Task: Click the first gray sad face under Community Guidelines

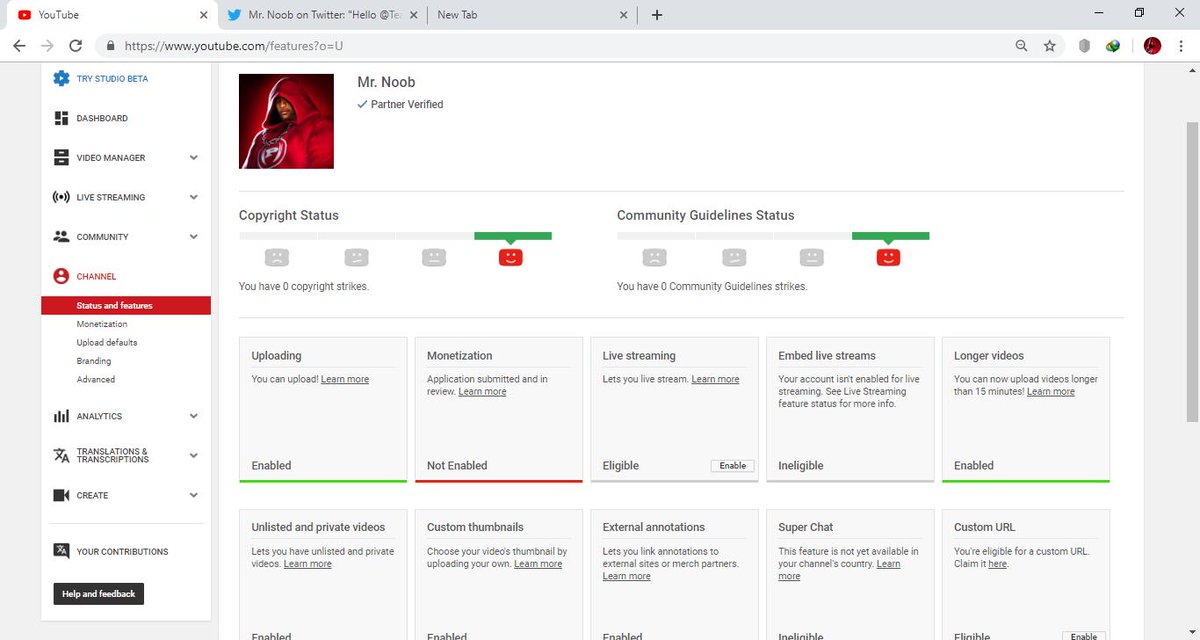Action: coord(654,257)
